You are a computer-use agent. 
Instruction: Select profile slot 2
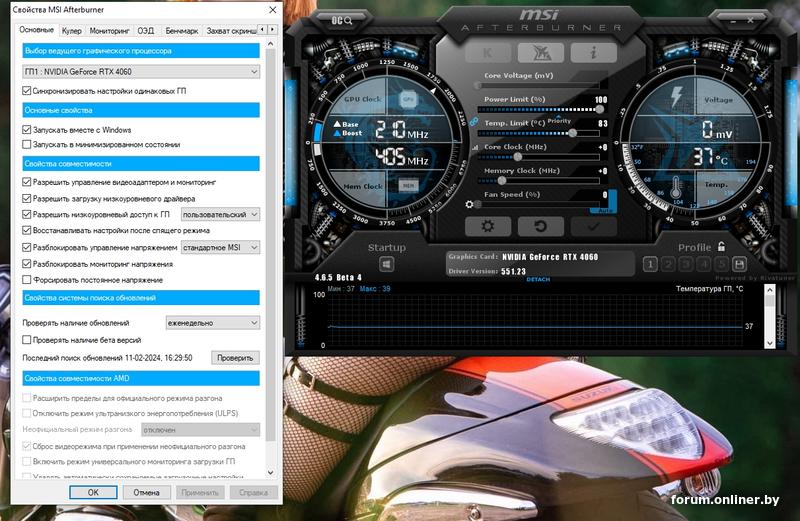point(668,264)
